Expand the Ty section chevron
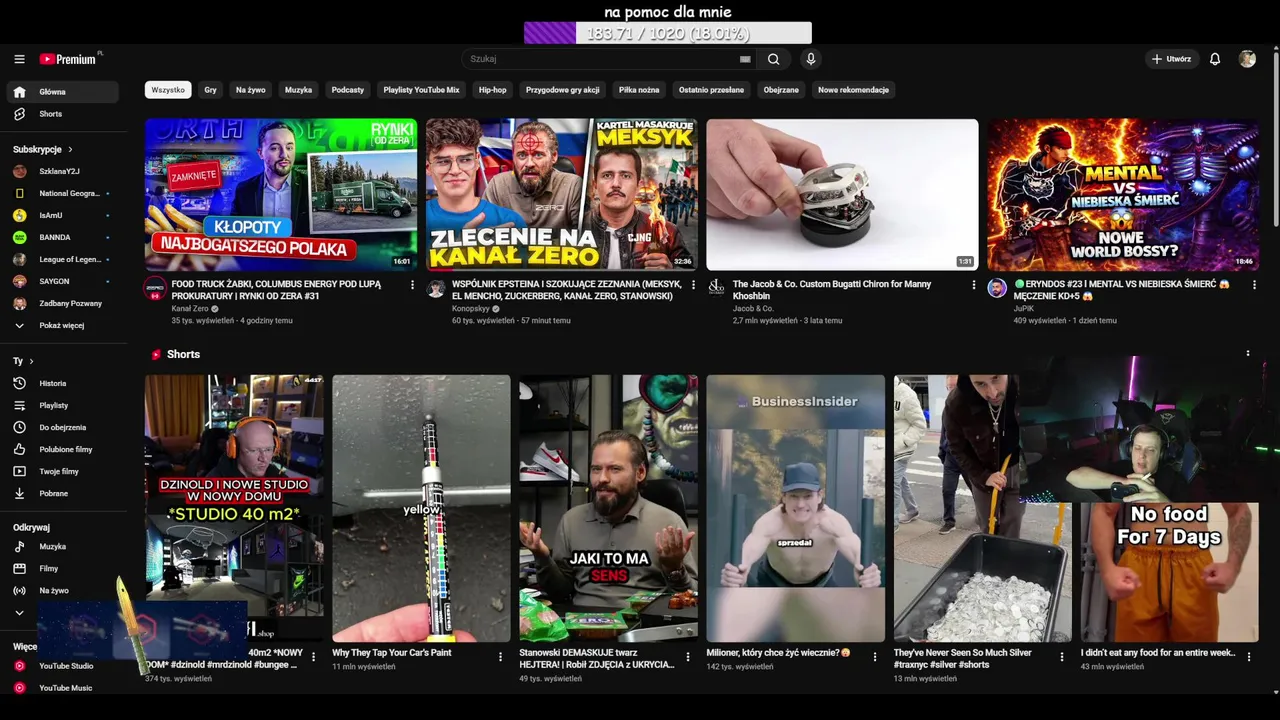Screen dimensions: 1280x720 pos(31,361)
